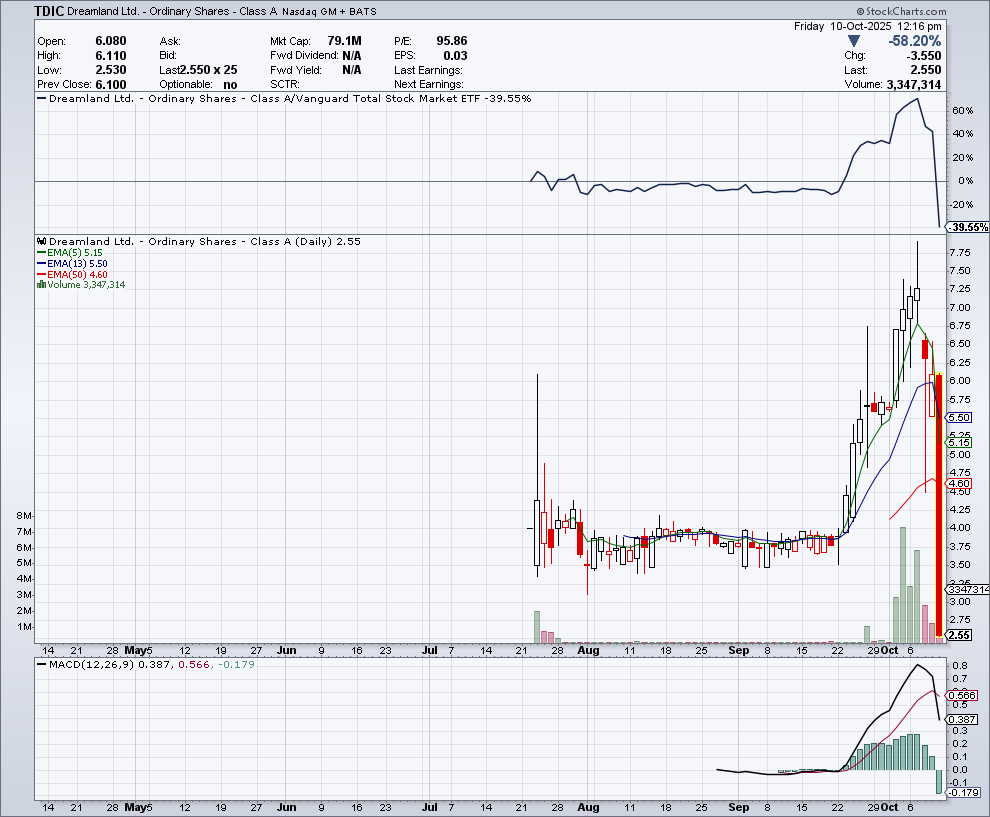Viewport: 990px width, 817px height.
Task: Click the EMA(50) 4.60 legend entry
Action: [x=72, y=275]
